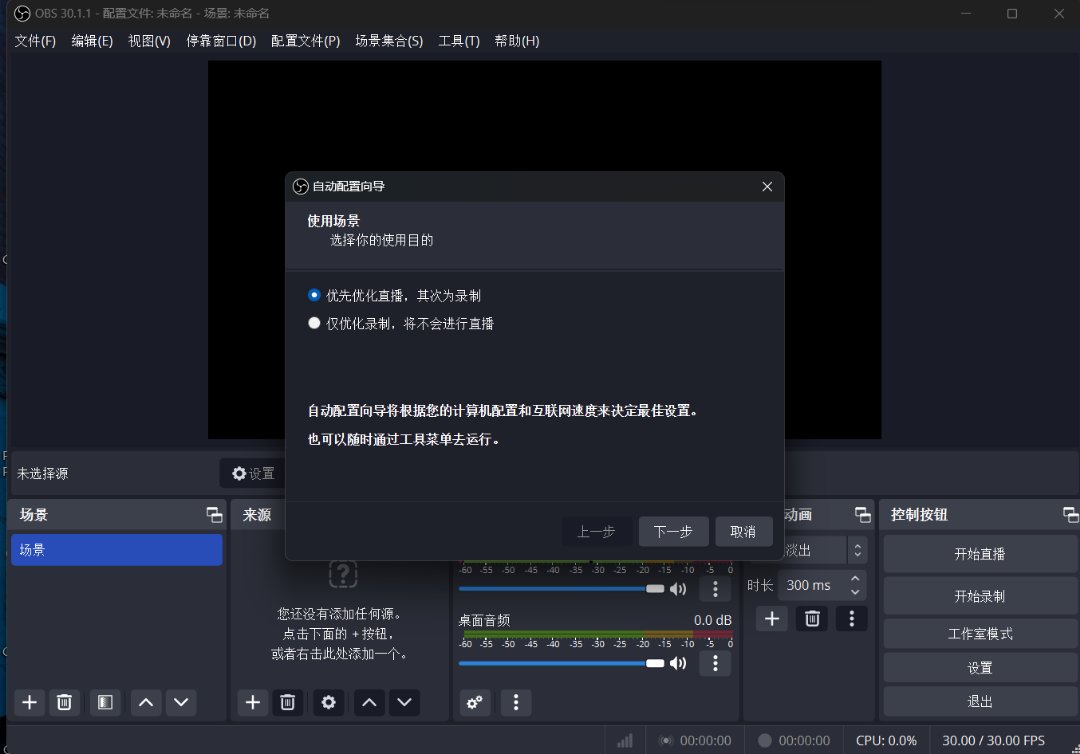Screen dimensions: 1080x754
Task: Remove selected source with trash icon
Action: [287, 702]
